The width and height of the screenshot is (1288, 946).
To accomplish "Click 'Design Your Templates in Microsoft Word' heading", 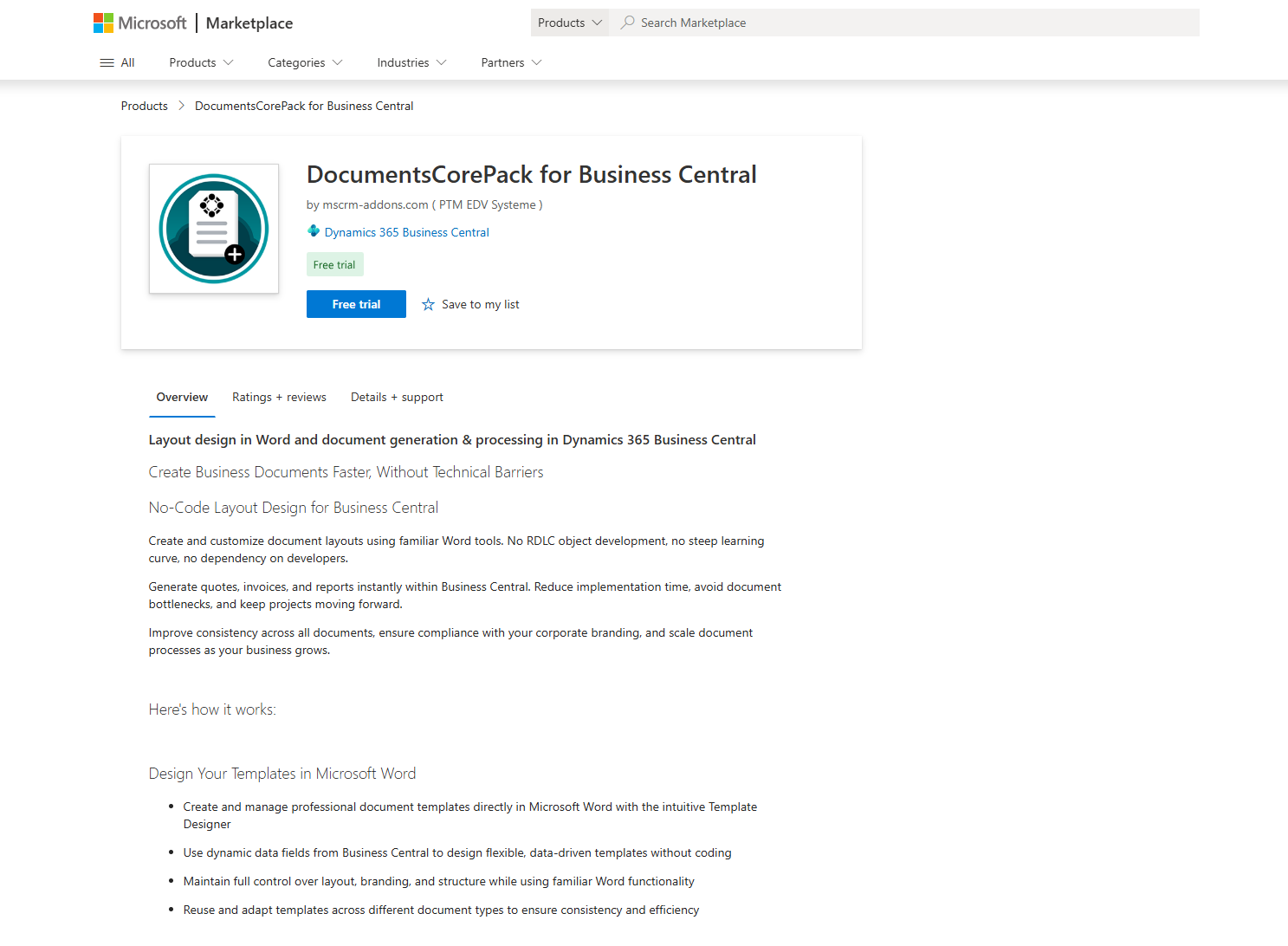I will point(282,774).
